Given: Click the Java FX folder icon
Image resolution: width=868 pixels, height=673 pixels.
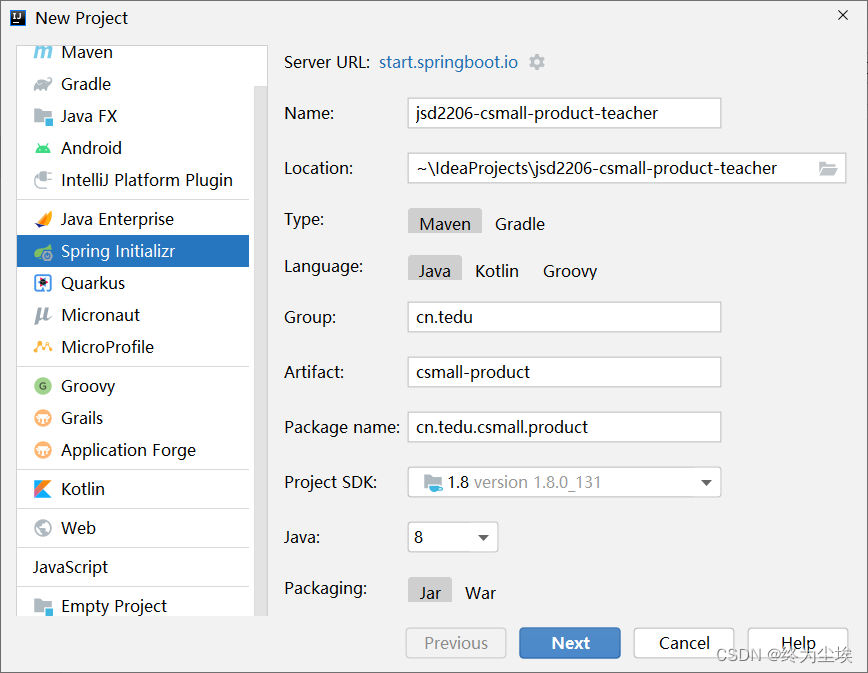Looking at the screenshot, I should tap(43, 116).
